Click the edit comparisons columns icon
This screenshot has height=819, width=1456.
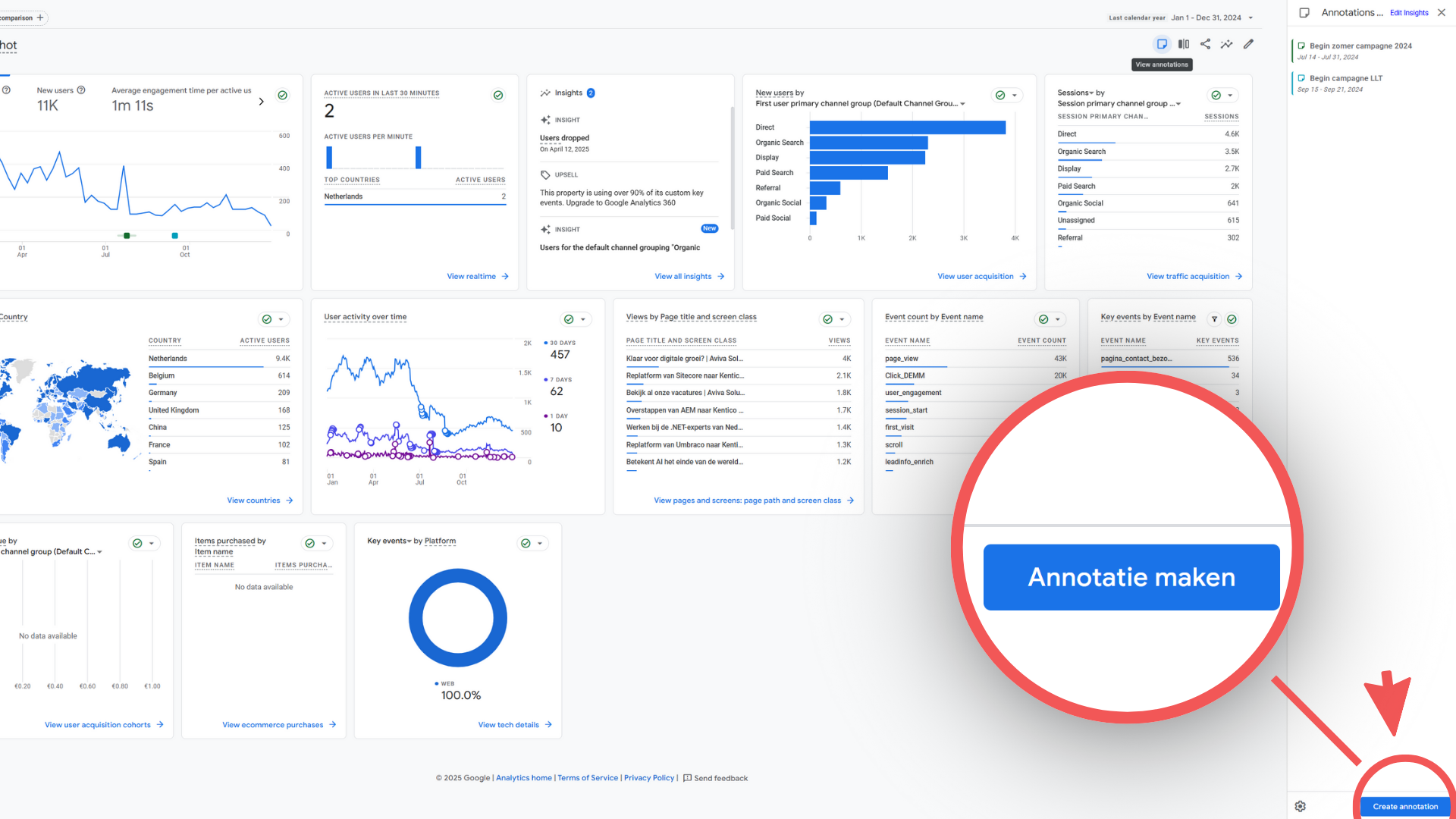(x=1184, y=44)
